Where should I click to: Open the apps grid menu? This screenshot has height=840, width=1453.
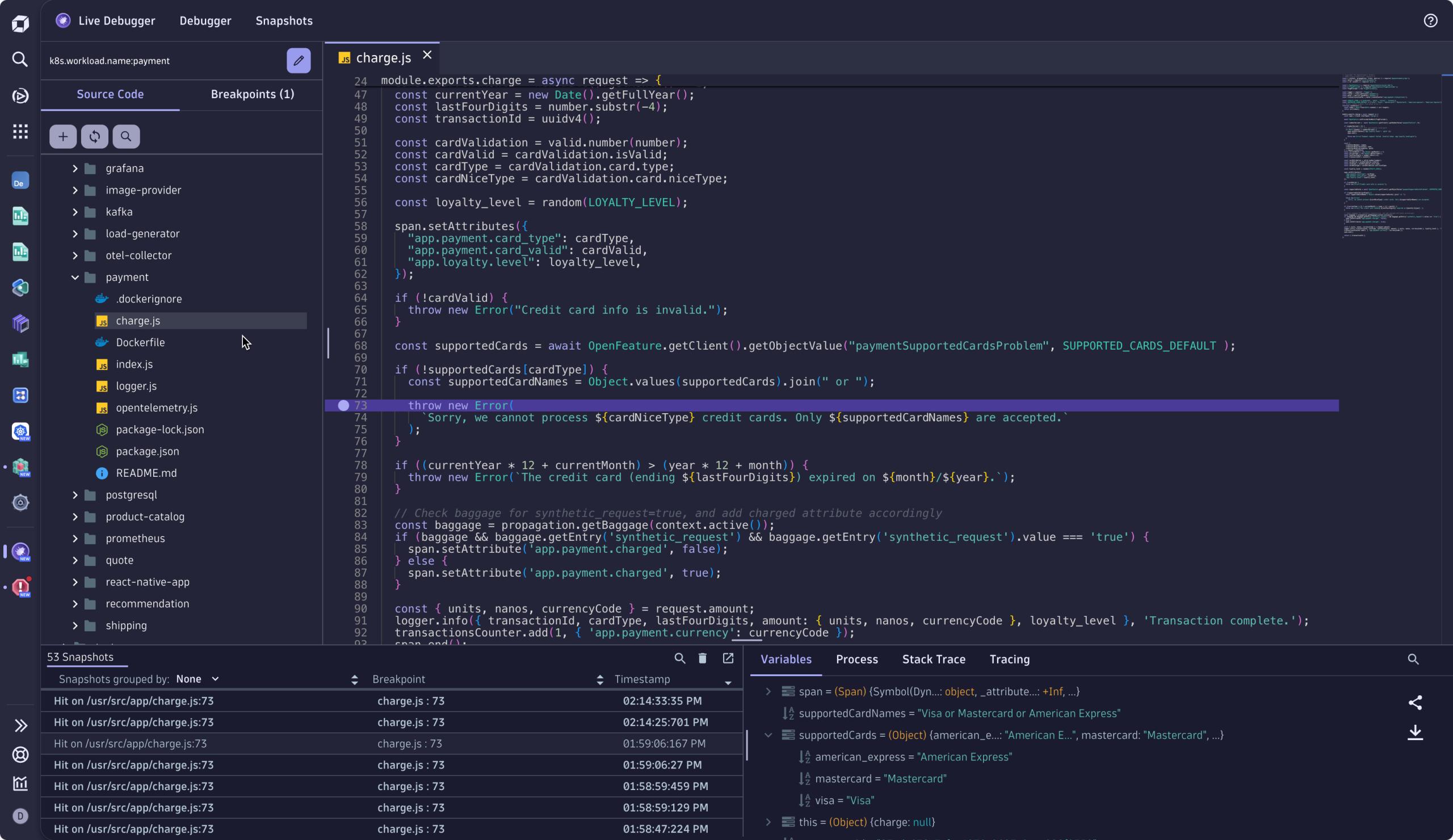point(20,132)
